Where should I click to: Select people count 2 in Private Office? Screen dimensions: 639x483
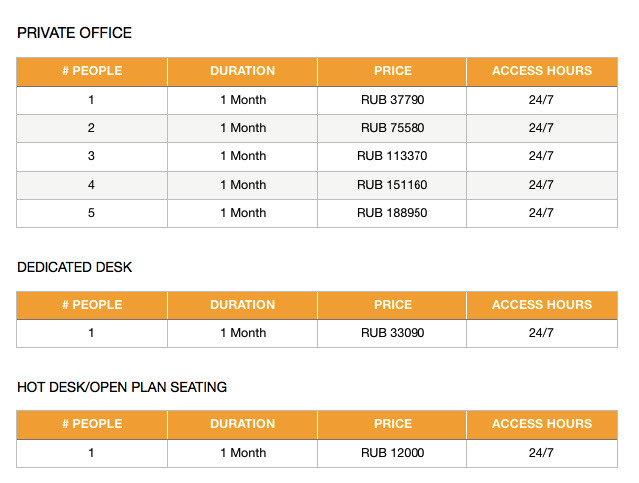91,128
